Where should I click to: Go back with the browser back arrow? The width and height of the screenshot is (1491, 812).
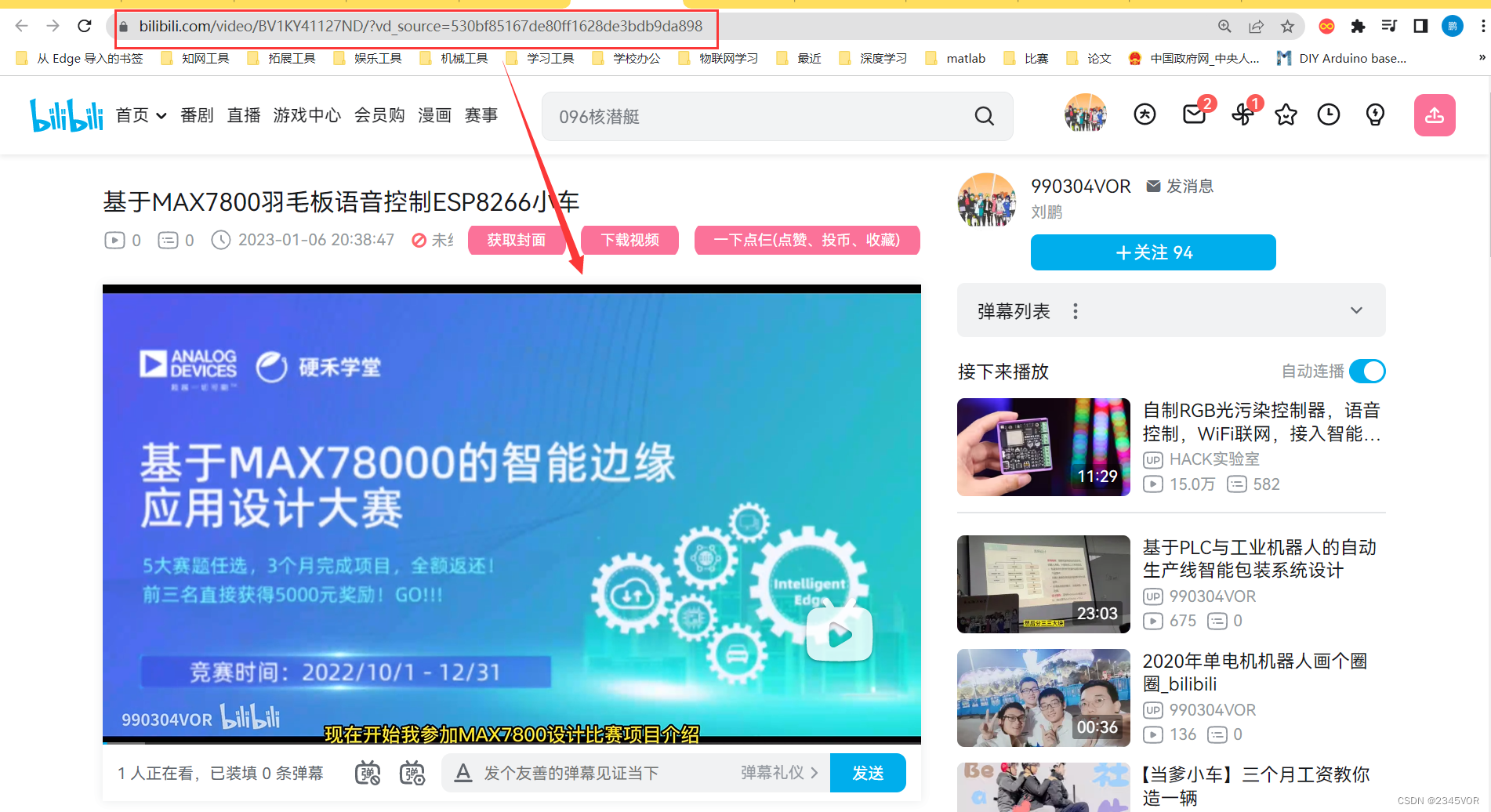coord(21,26)
